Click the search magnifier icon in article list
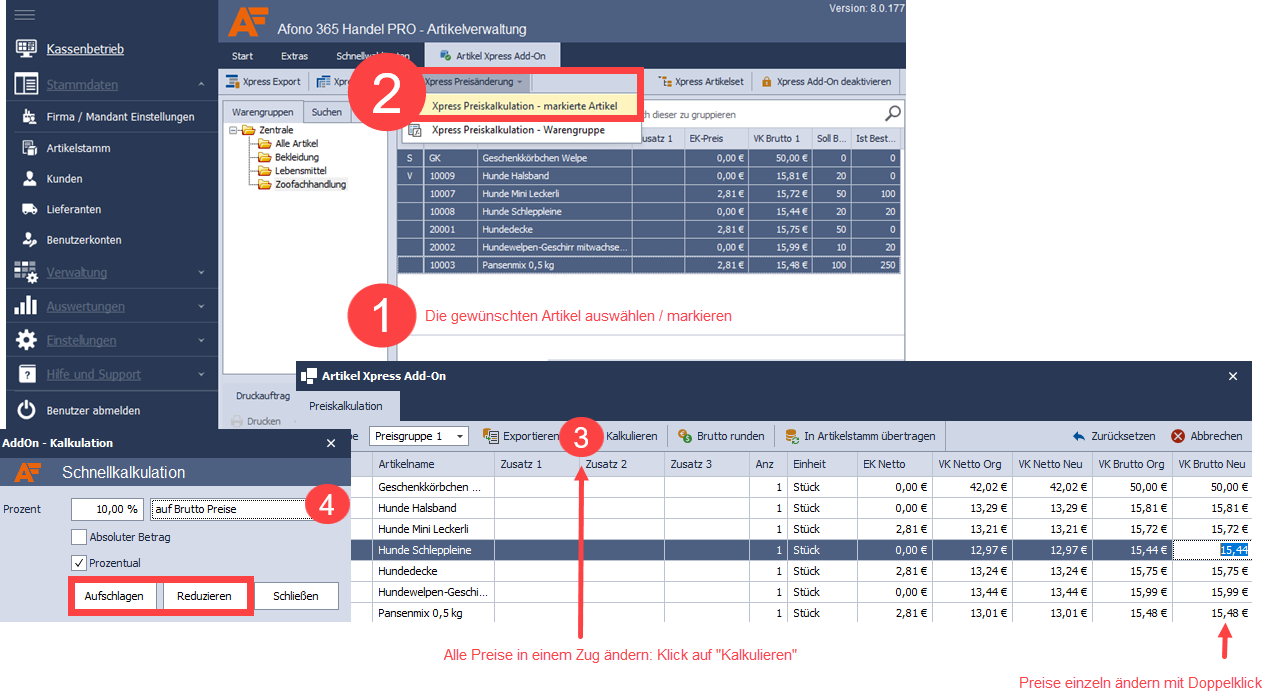 click(x=893, y=113)
